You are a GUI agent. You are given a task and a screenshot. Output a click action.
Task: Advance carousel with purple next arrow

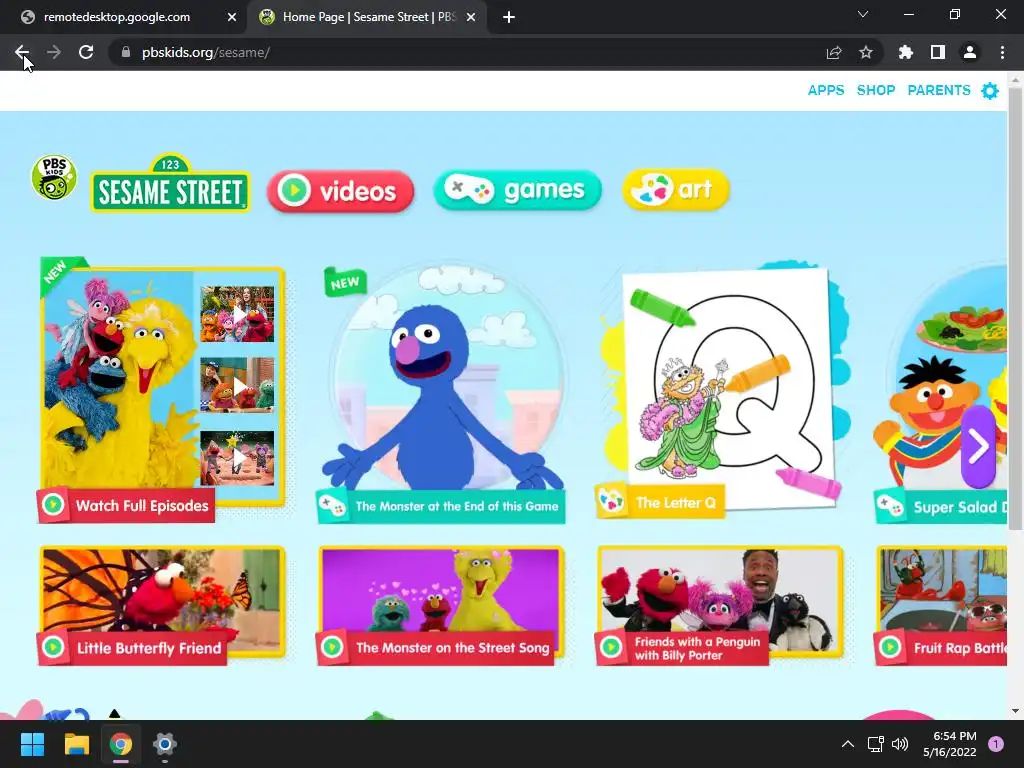[x=978, y=447]
